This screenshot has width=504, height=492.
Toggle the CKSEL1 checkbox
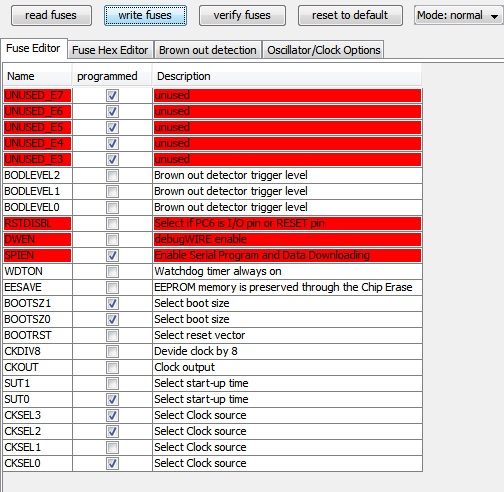click(x=112, y=447)
